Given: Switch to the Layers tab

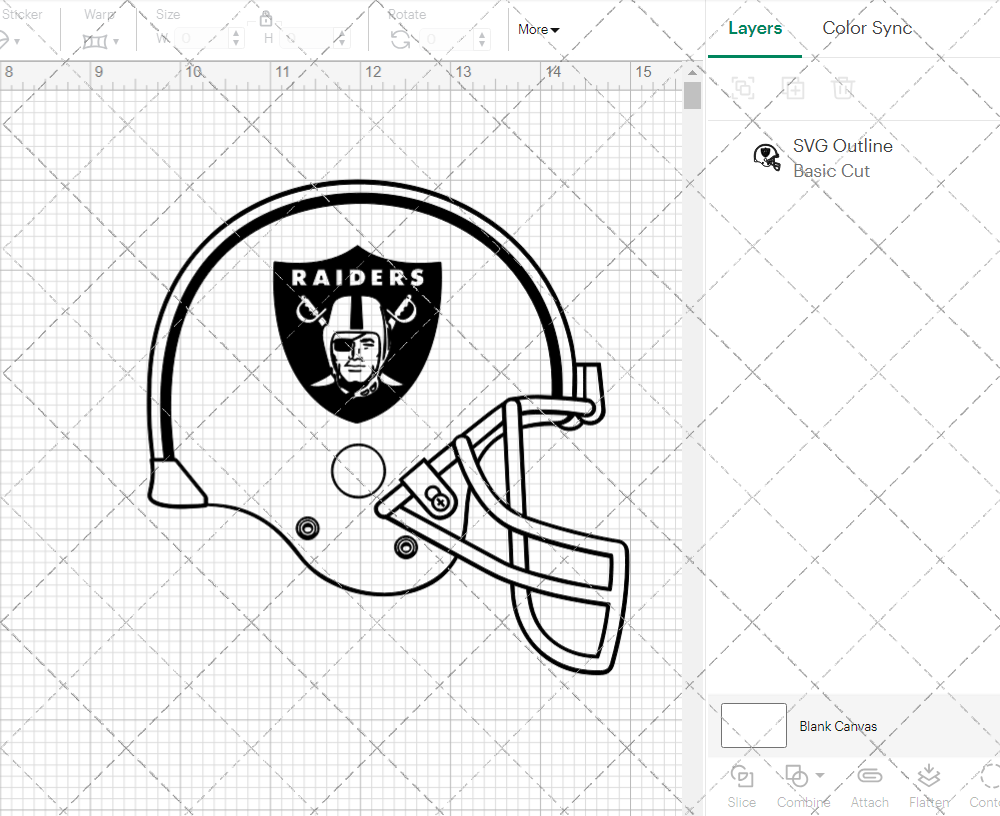Looking at the screenshot, I should pyautogui.click(x=754, y=29).
